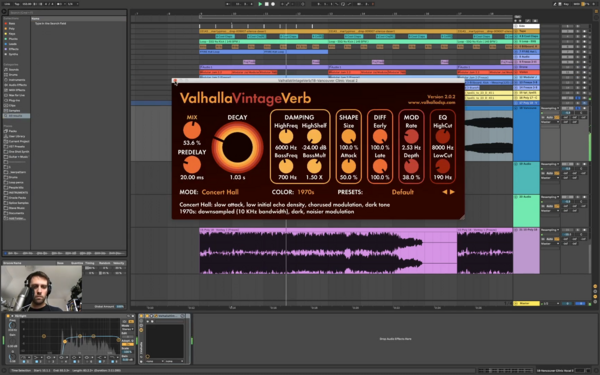Open the 1970s color selector
This screenshot has width=600, height=375.
[305, 192]
